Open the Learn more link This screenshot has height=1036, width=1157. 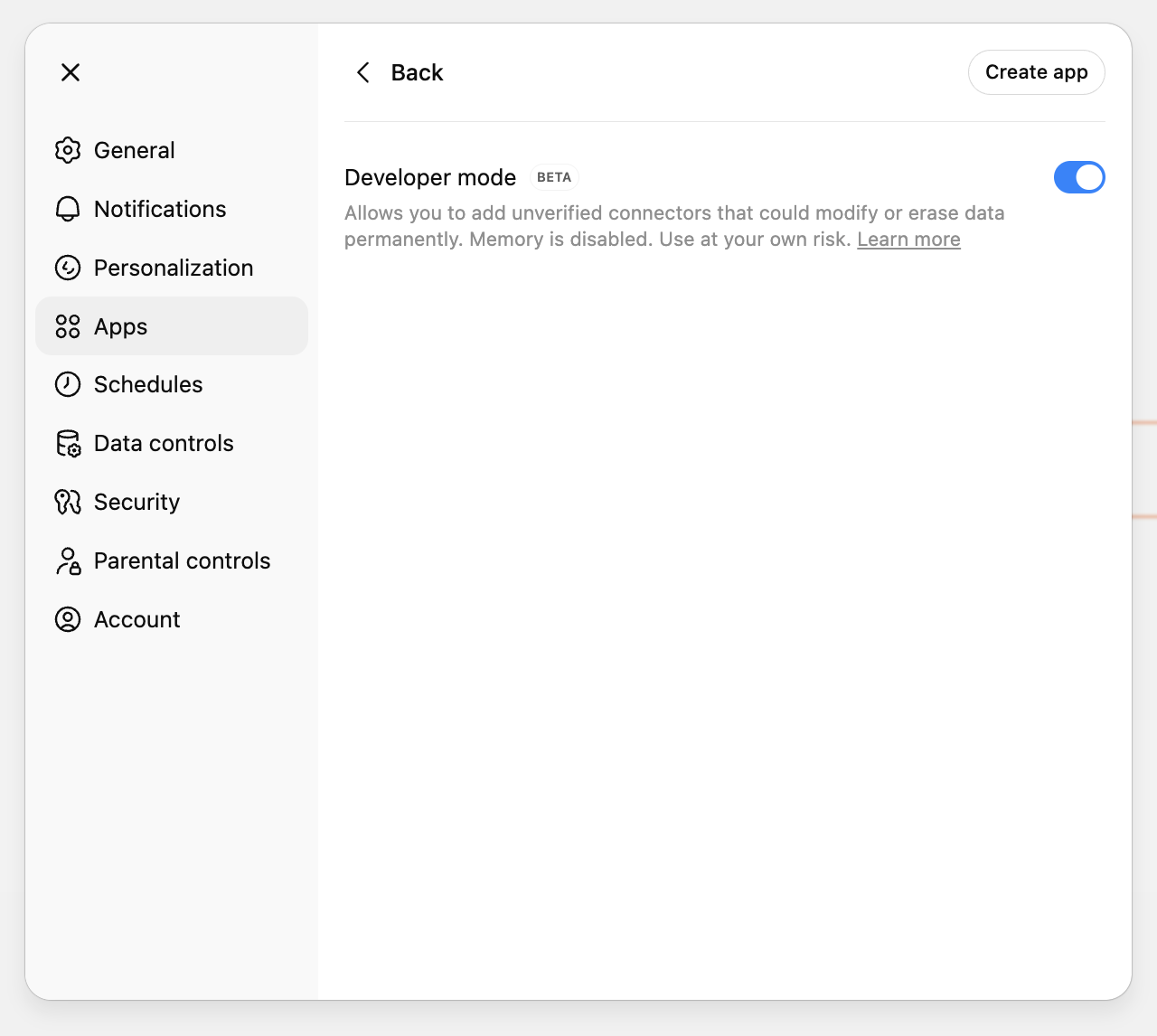point(908,239)
